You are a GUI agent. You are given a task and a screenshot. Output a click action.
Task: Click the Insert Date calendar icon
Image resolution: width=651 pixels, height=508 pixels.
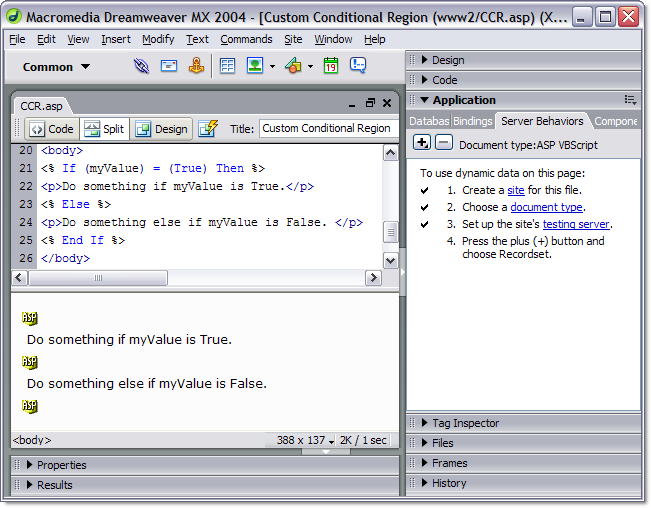[331, 66]
